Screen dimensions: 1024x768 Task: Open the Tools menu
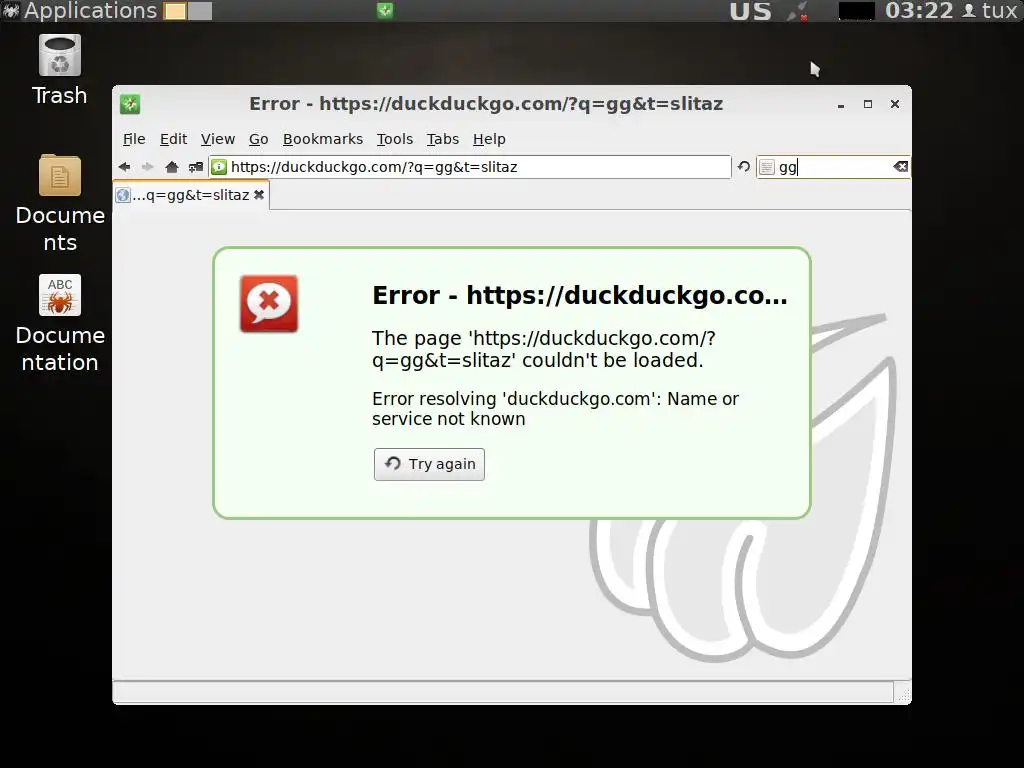[394, 139]
